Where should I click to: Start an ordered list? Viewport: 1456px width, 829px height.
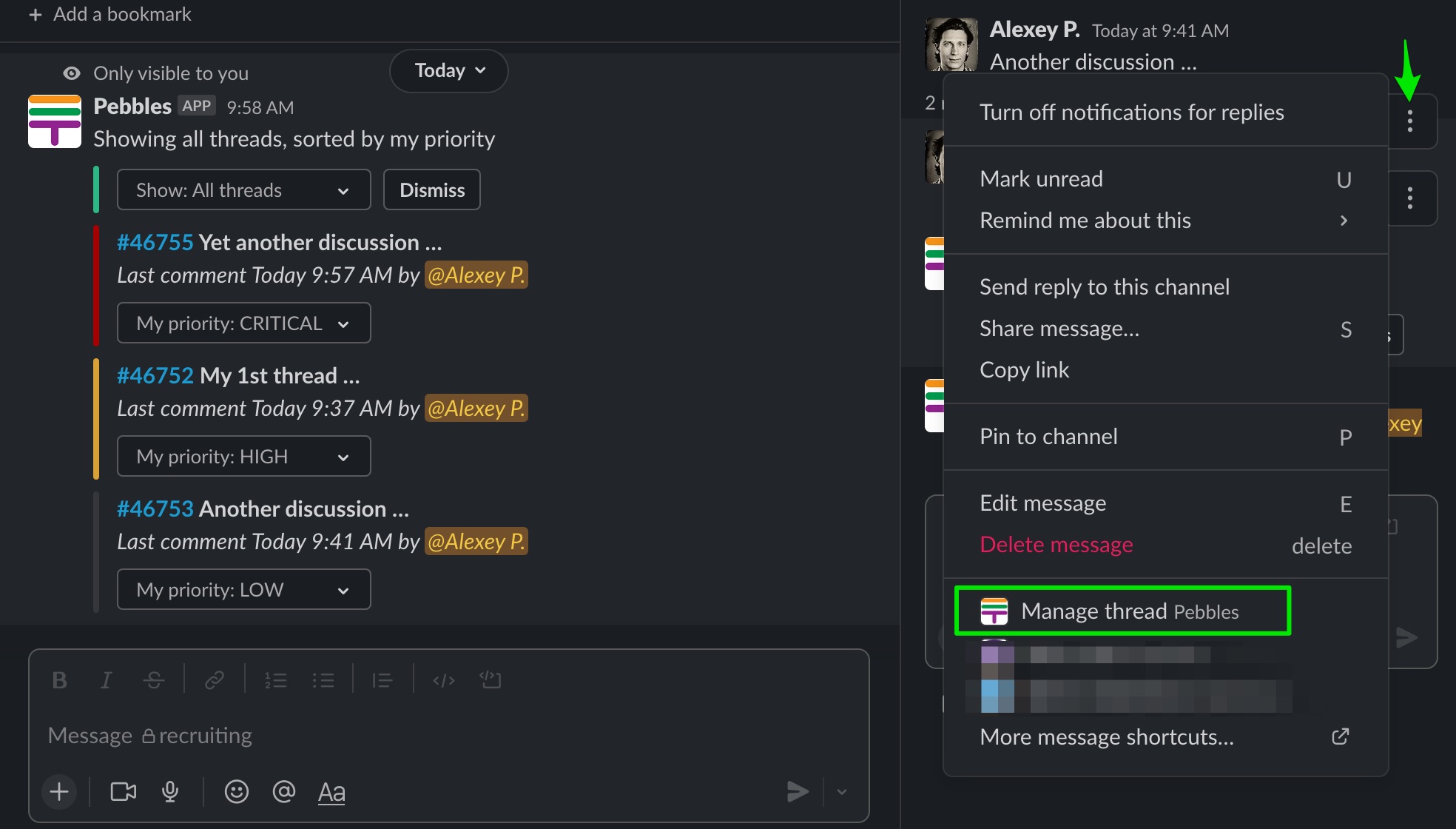tap(276, 680)
